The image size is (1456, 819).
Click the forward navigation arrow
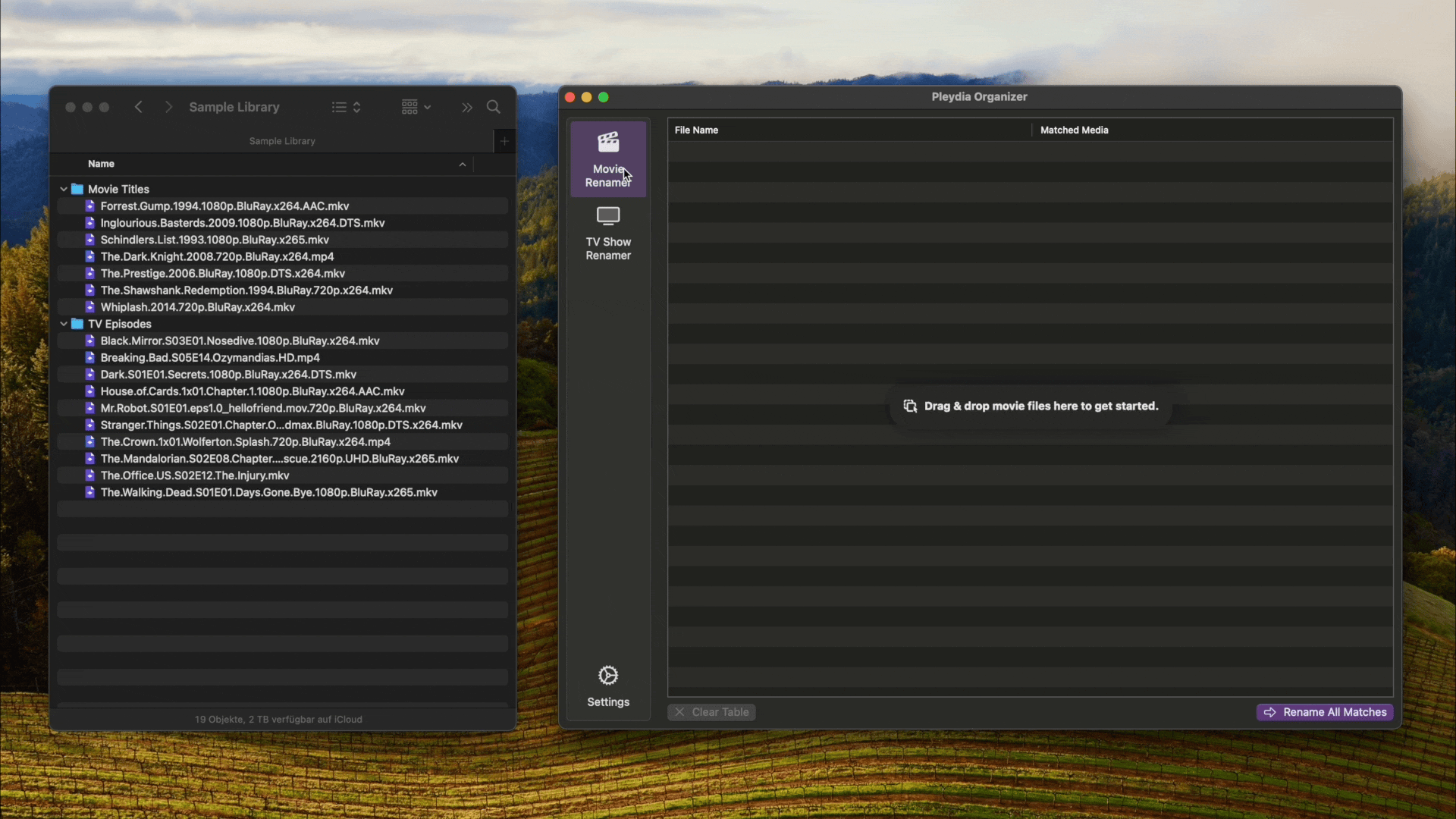coord(168,106)
